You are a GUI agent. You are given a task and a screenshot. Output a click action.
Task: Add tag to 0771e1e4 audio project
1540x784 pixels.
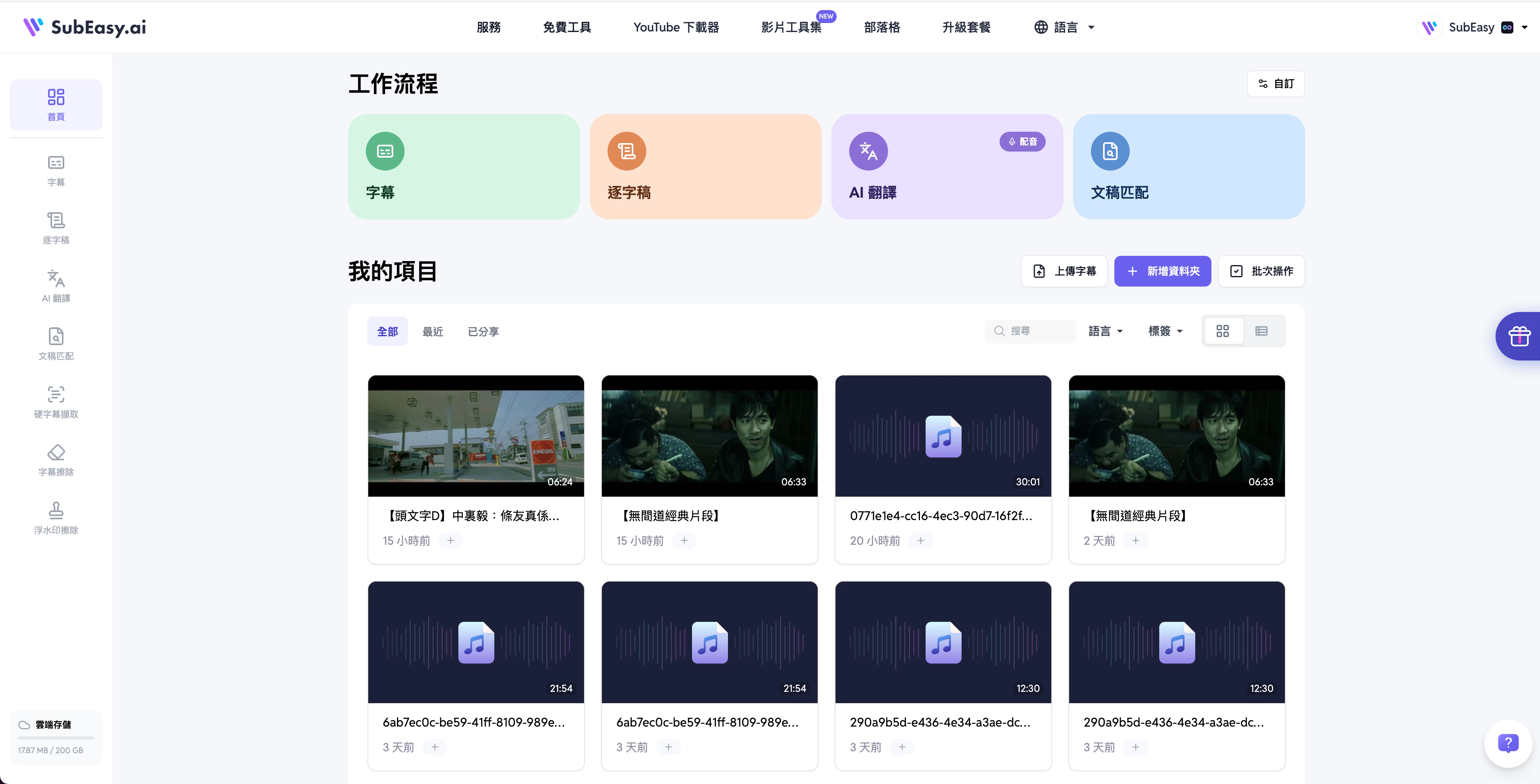[x=921, y=541]
